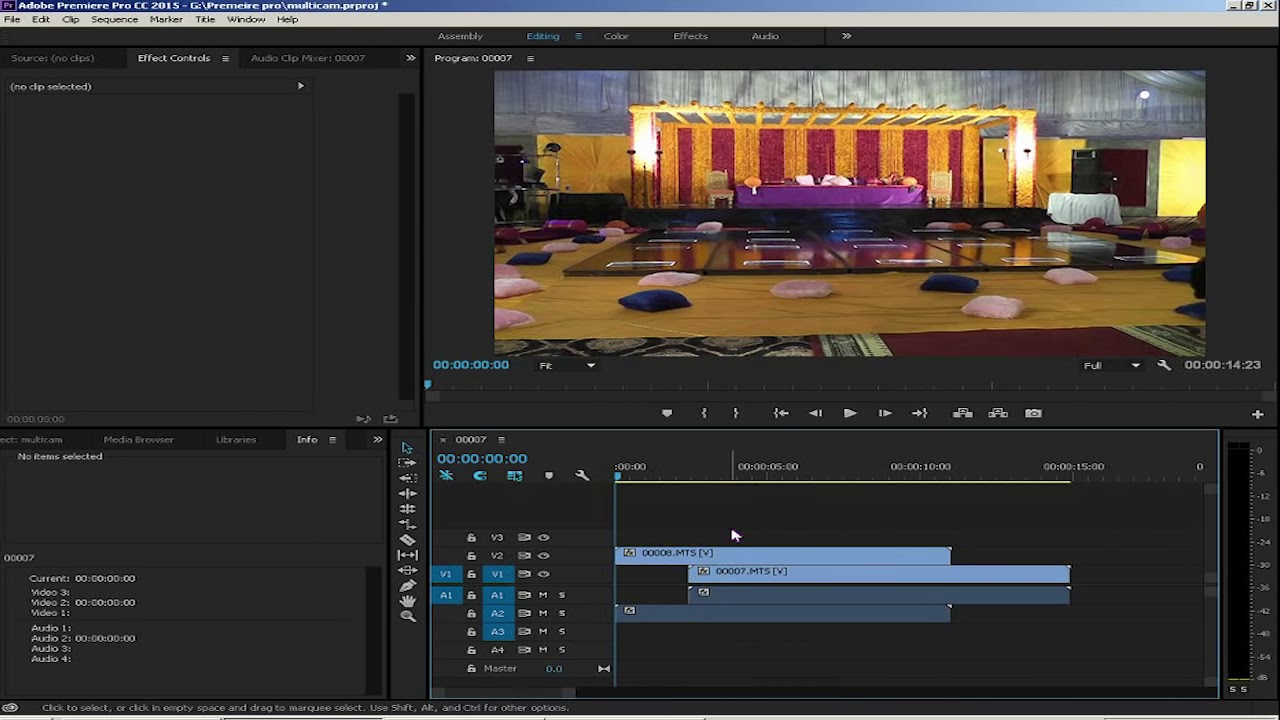
Task: Add marker in timeline
Action: pos(548,476)
